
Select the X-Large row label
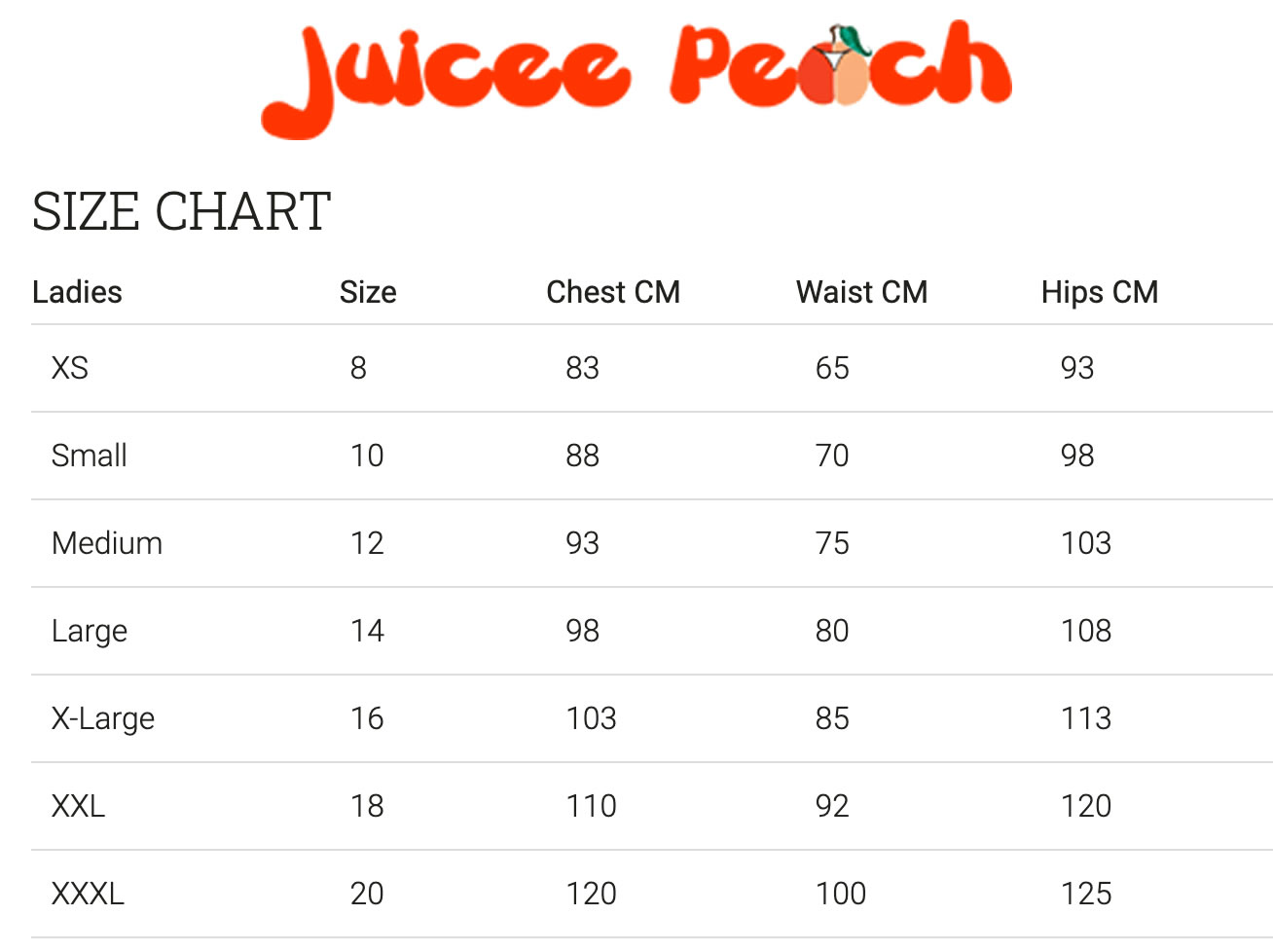(x=103, y=719)
